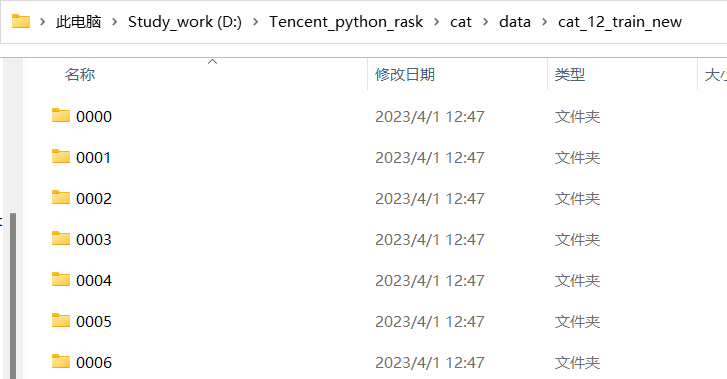Select the 0003 folder name row

click(196, 239)
